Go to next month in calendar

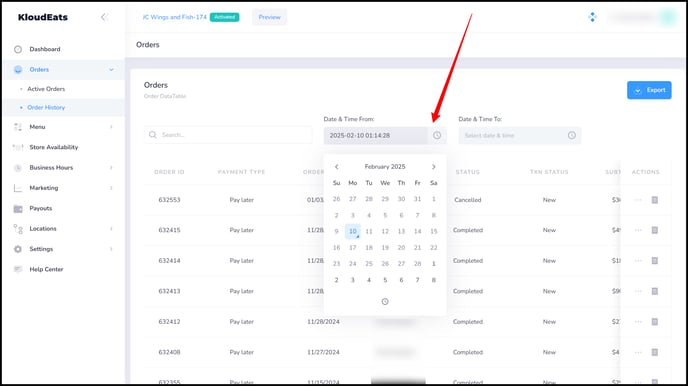pyautogui.click(x=434, y=167)
